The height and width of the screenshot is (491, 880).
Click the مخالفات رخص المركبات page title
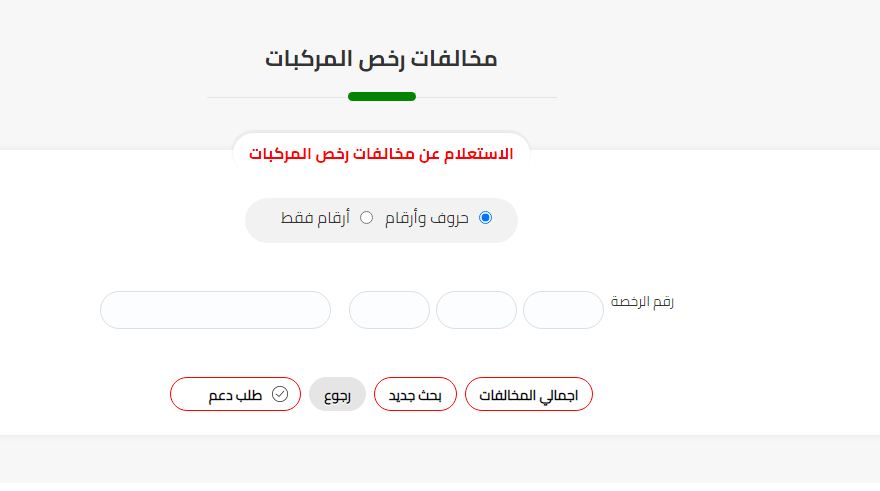381,59
